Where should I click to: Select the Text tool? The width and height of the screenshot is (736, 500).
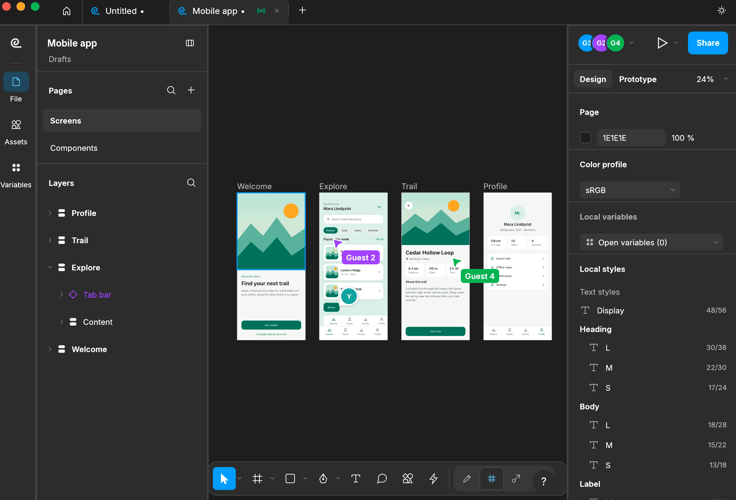click(x=356, y=479)
